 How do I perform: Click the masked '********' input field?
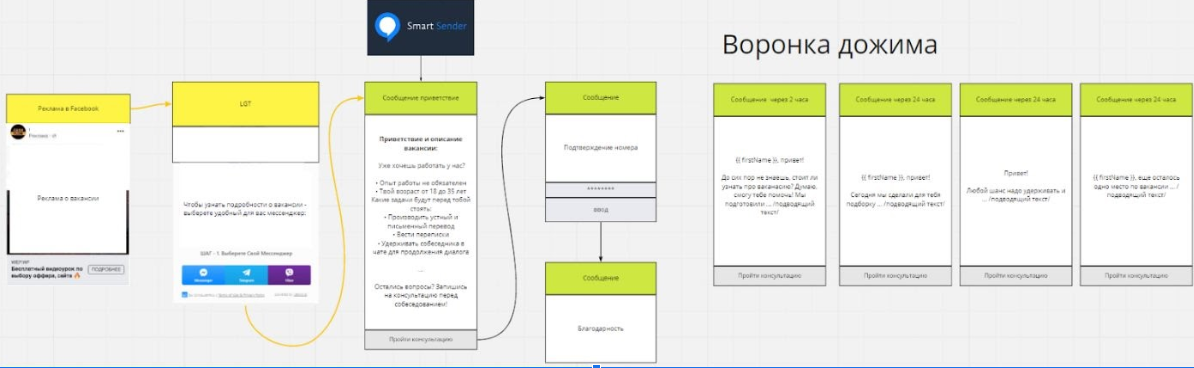tap(601, 190)
